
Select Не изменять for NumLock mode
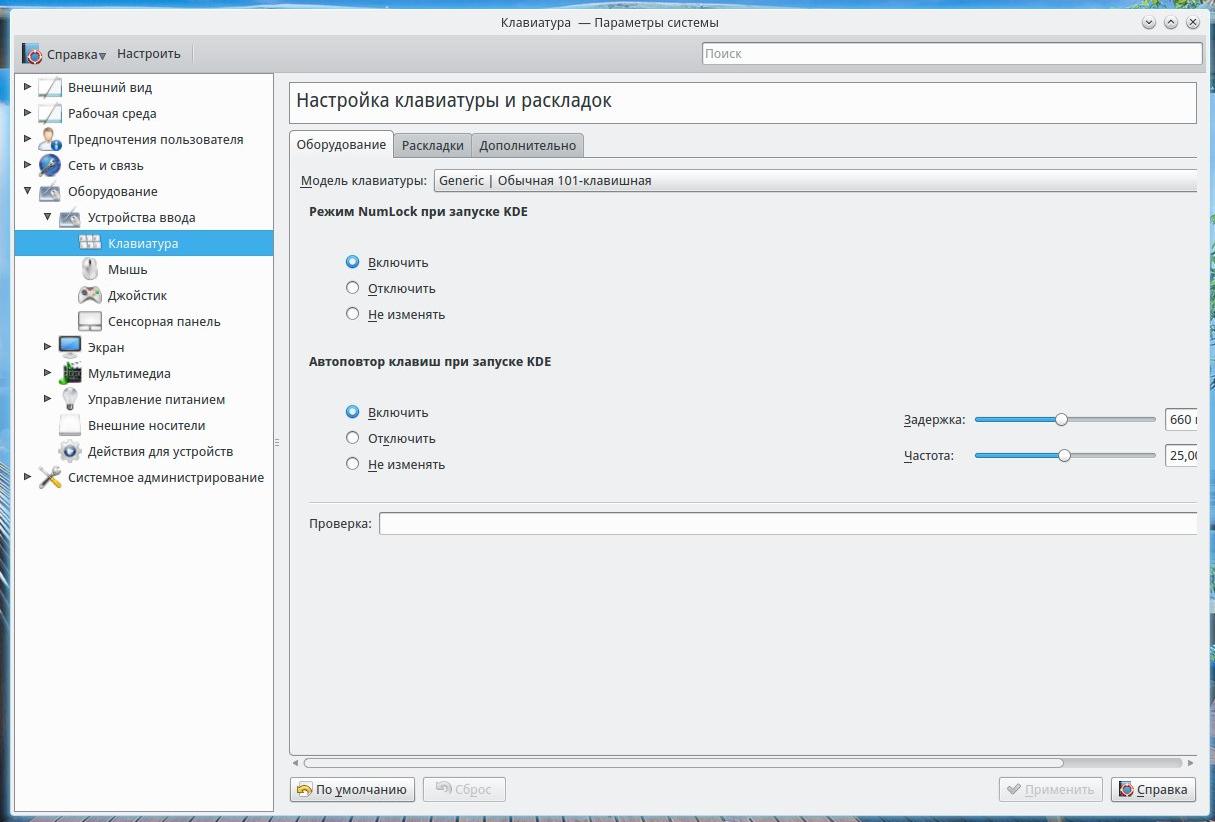[x=352, y=314]
